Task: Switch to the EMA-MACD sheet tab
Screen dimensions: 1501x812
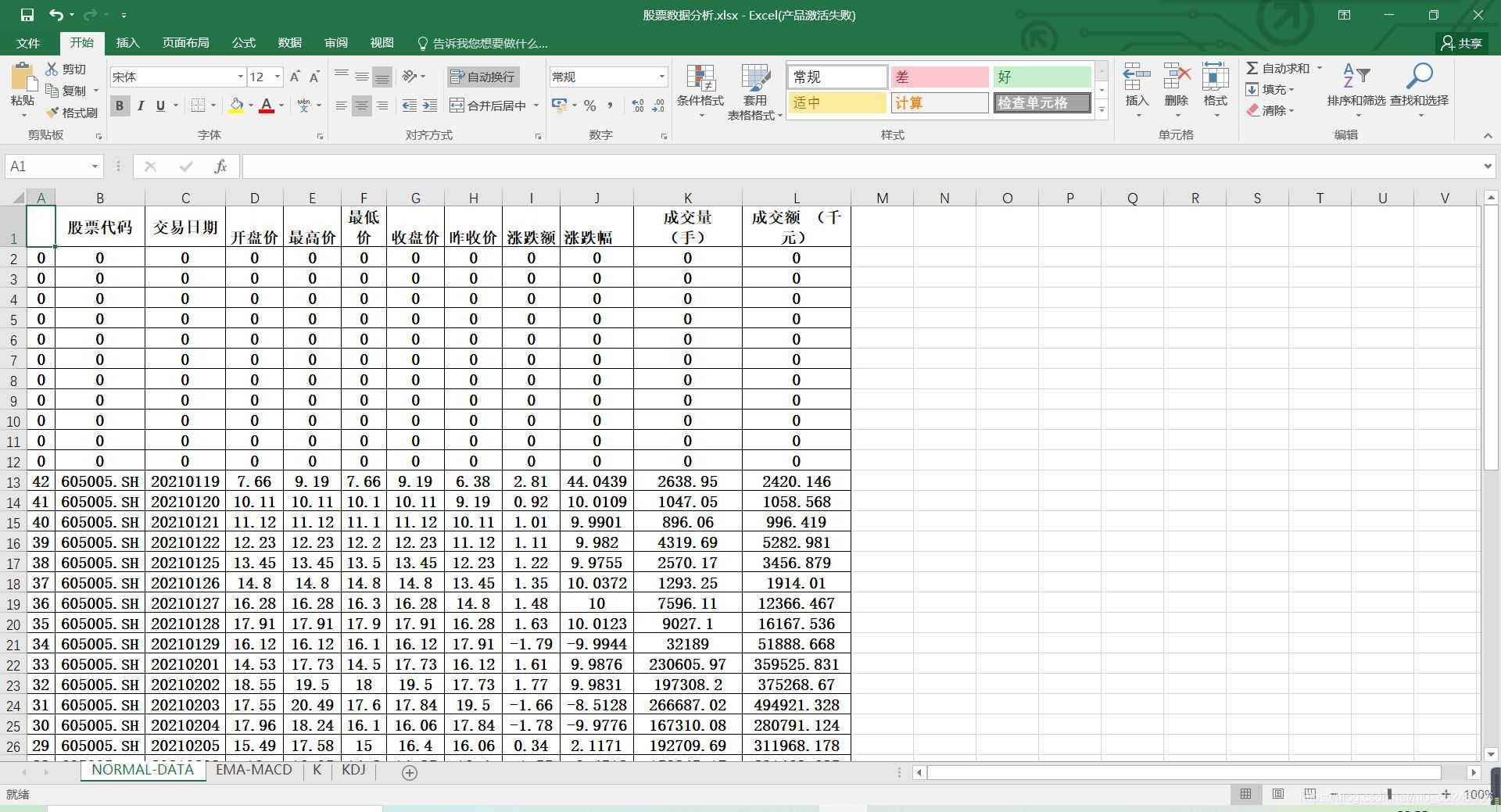Action: click(253, 770)
